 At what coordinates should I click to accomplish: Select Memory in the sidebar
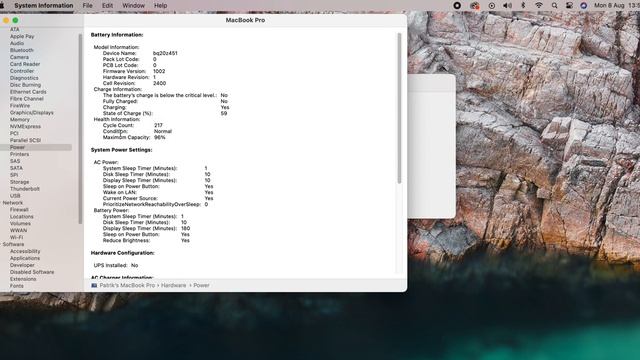point(20,120)
